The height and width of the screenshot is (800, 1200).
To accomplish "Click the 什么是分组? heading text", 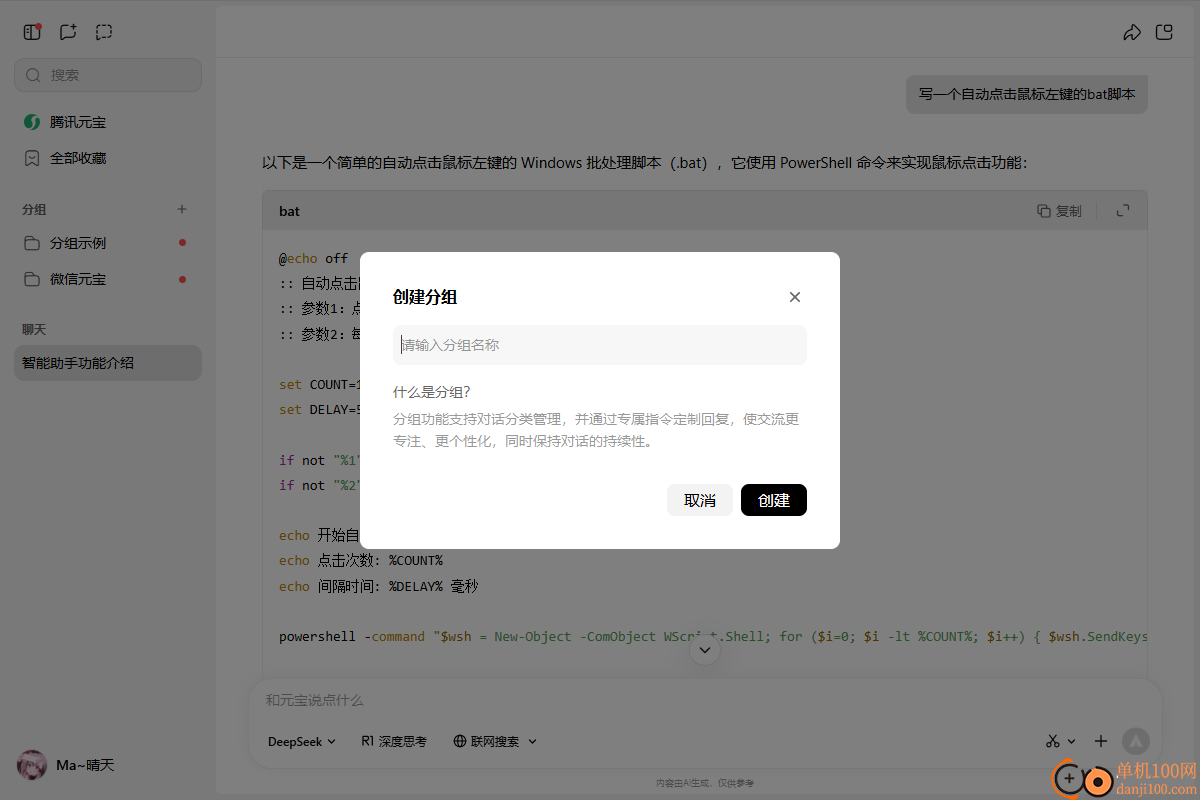I will pyautogui.click(x=431, y=392).
